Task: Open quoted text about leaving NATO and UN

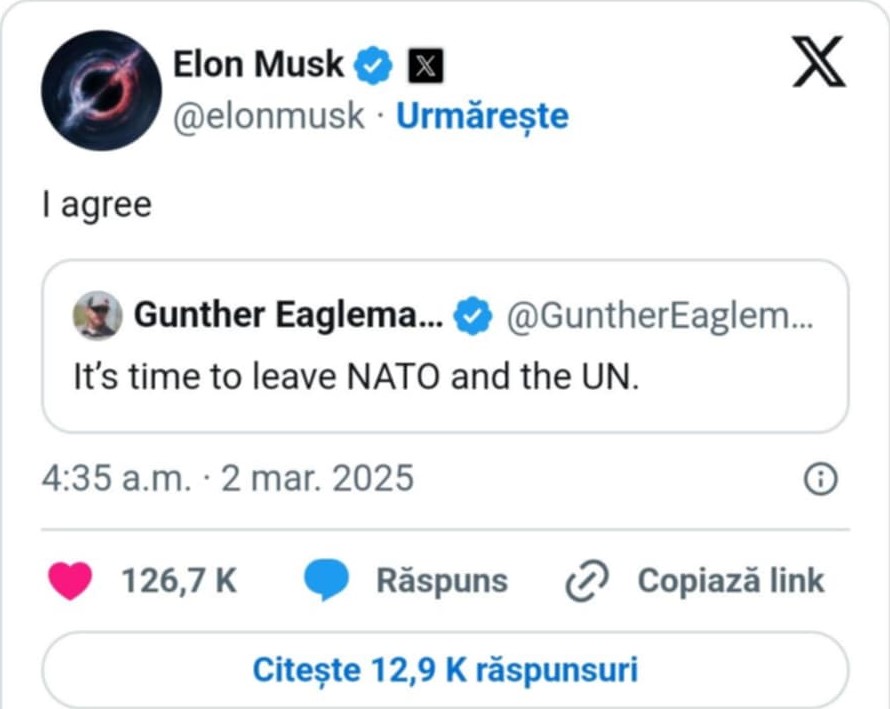Action: (x=355, y=378)
